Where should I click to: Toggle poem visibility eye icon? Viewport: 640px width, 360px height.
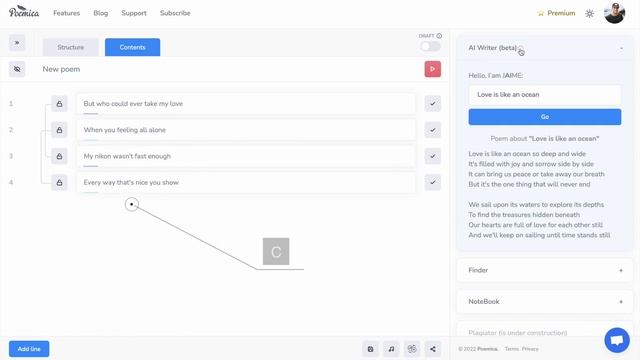17,69
